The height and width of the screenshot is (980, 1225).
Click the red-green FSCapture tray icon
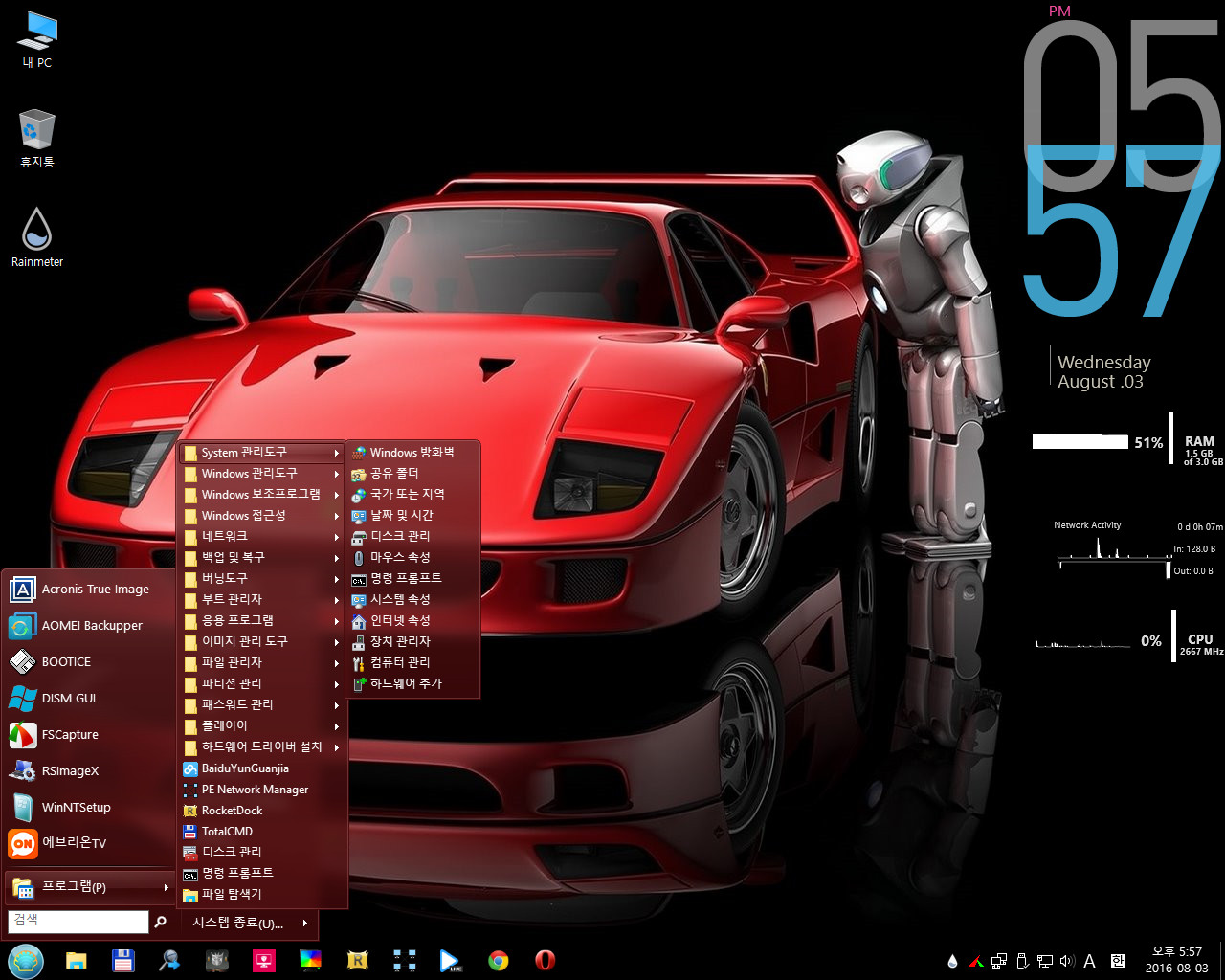coord(976,961)
